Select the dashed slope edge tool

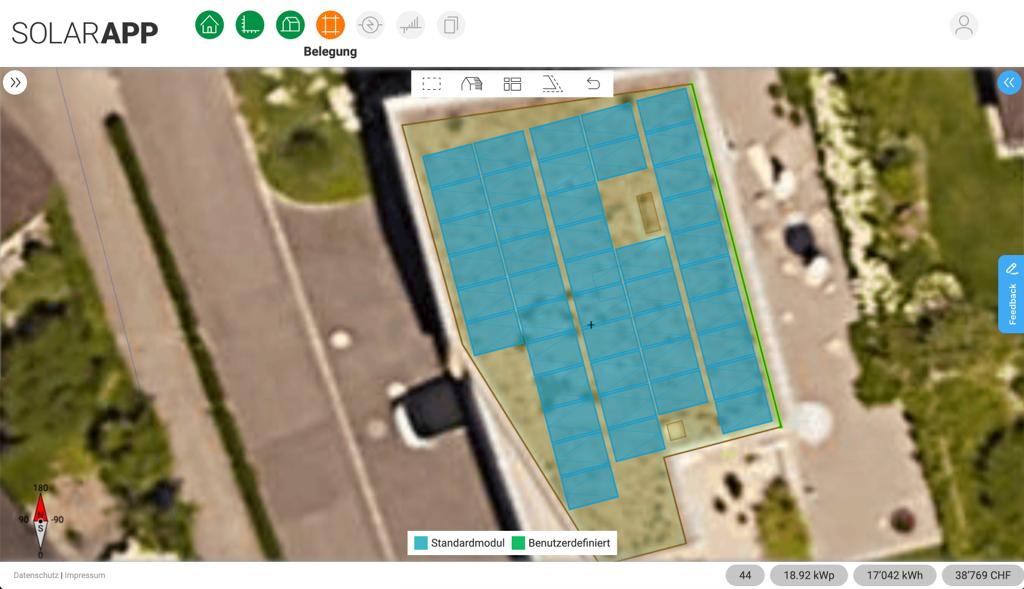click(552, 84)
